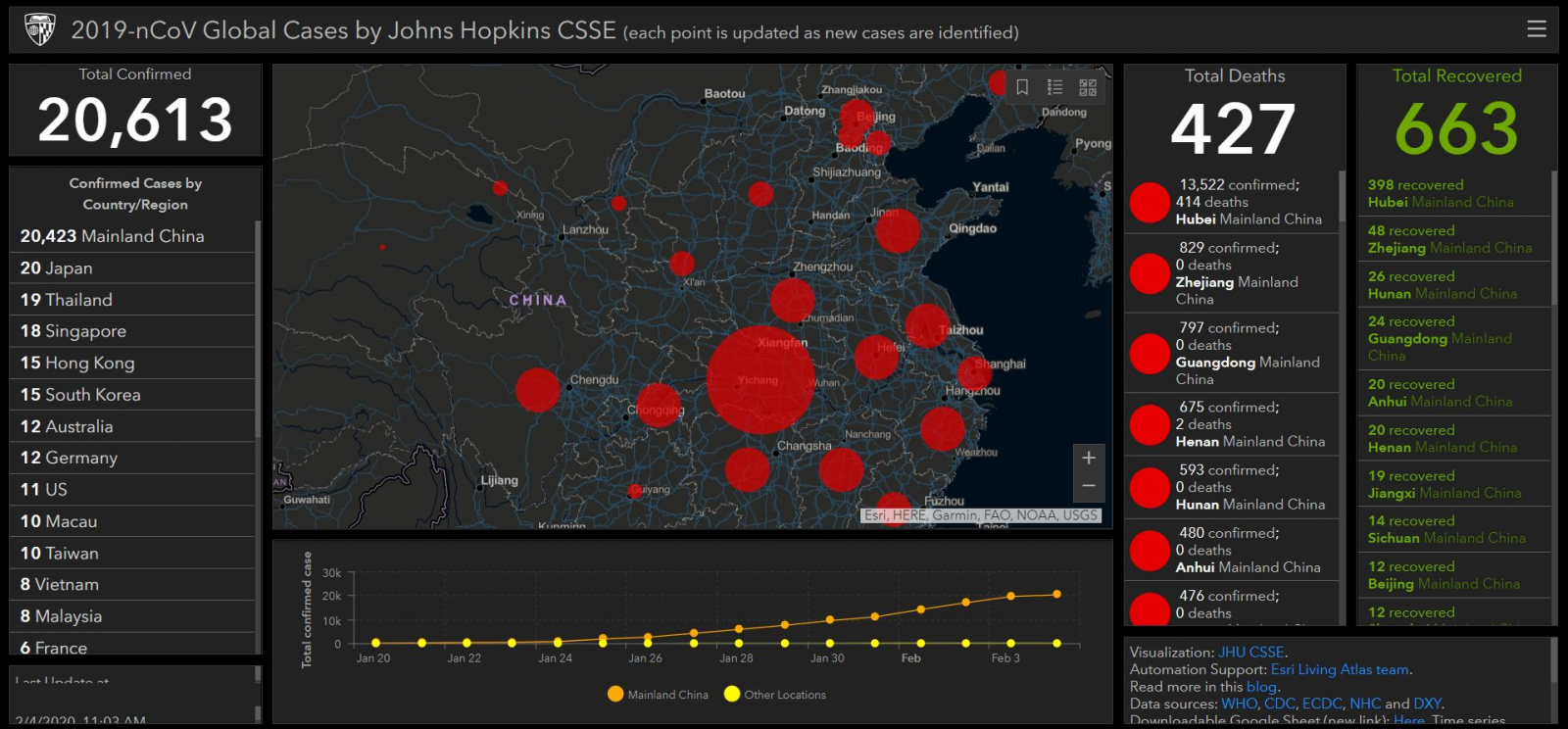Zoom in on the map
This screenshot has height=729, width=1568.
pos(1088,458)
